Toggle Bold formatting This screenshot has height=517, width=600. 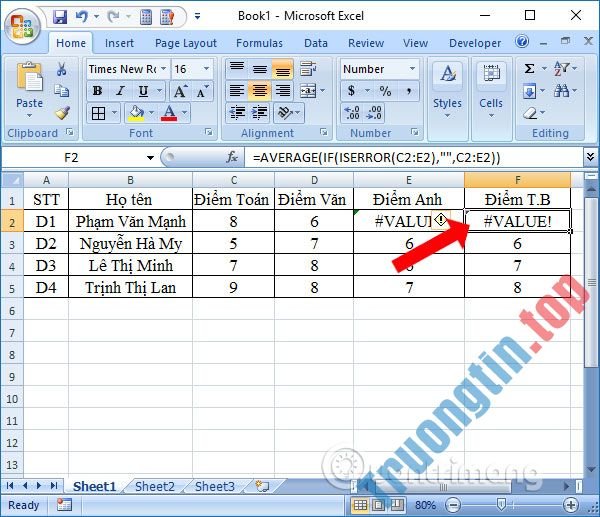pos(97,91)
